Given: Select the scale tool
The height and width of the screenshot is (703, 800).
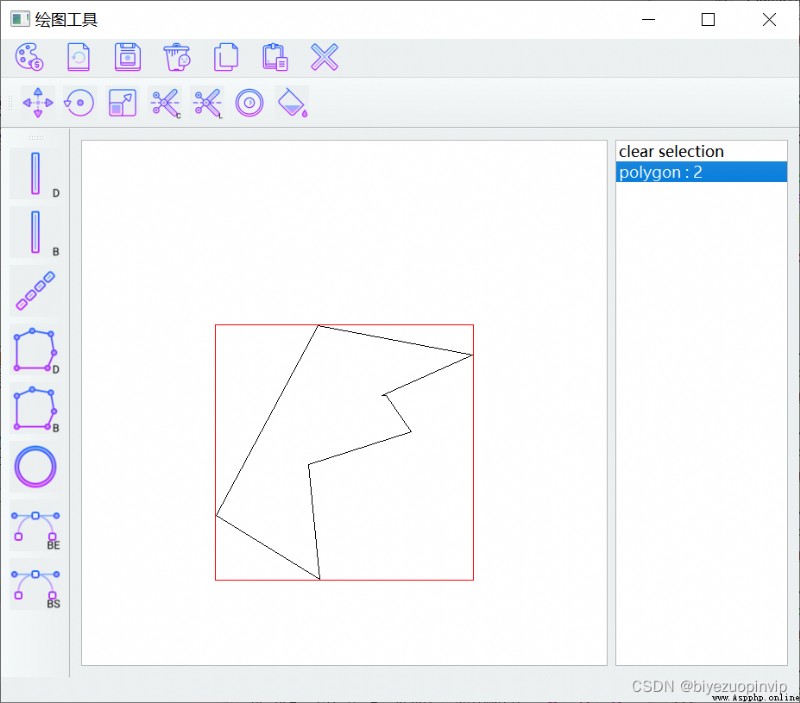Looking at the screenshot, I should click(122, 103).
